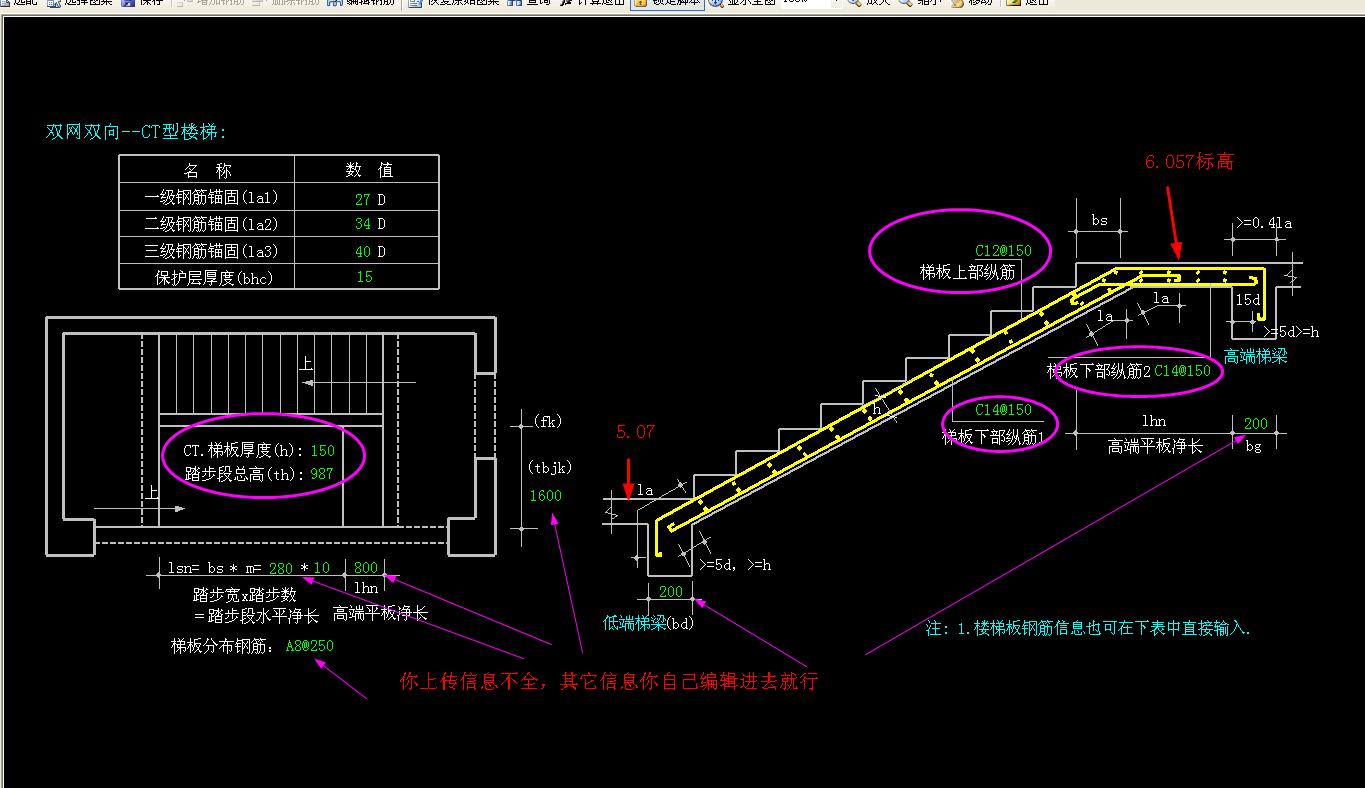Click the label 高端梯梁
Viewport: 1365px width, 788px height.
point(1255,356)
